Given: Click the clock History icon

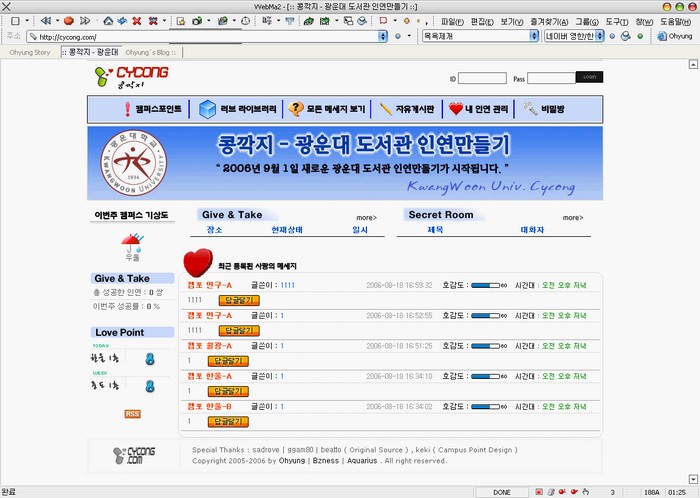Looking at the screenshot, I should pyautogui.click(x=246, y=21).
